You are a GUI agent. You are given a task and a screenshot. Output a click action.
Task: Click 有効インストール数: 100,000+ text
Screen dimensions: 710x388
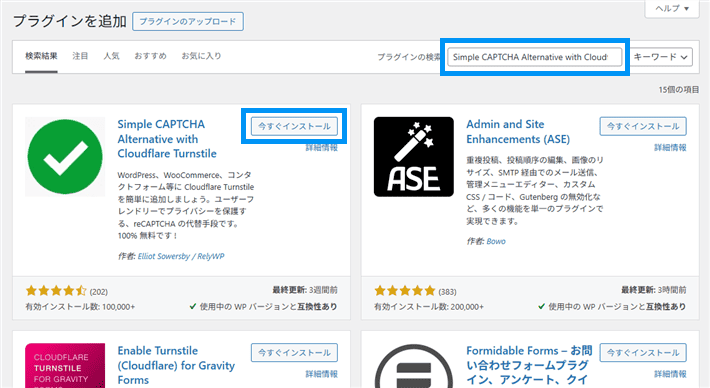click(x=80, y=307)
